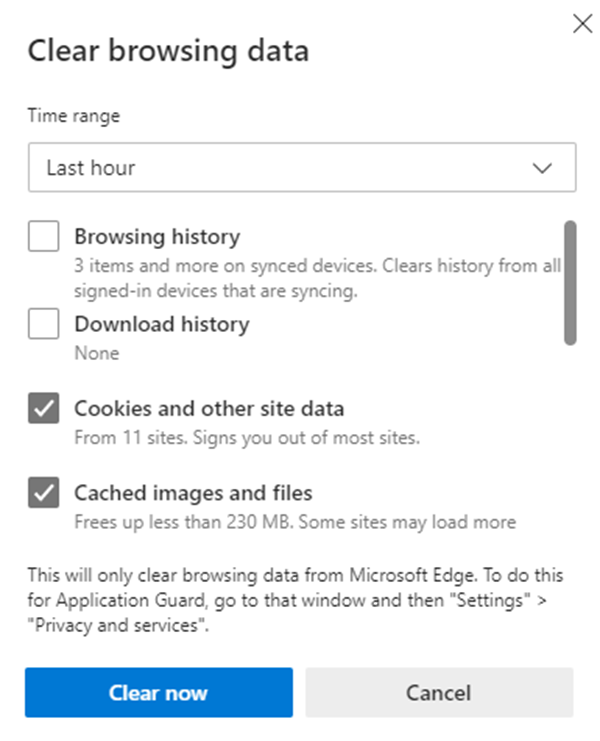Close the Clear browsing data dialog
This screenshot has height=741, width=600.
(582, 24)
